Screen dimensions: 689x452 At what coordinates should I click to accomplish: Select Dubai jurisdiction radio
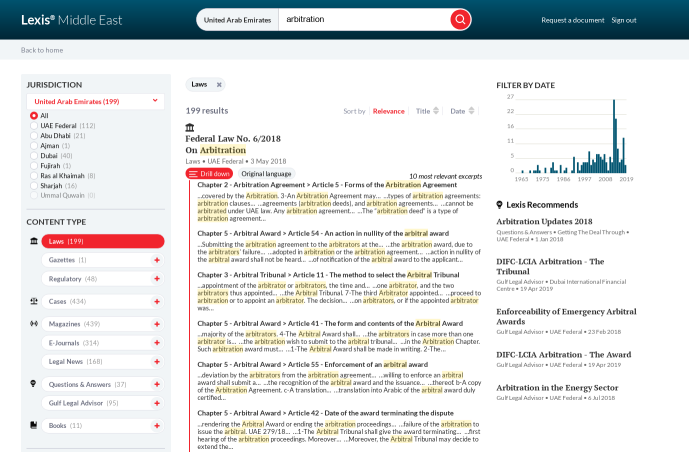point(34,155)
